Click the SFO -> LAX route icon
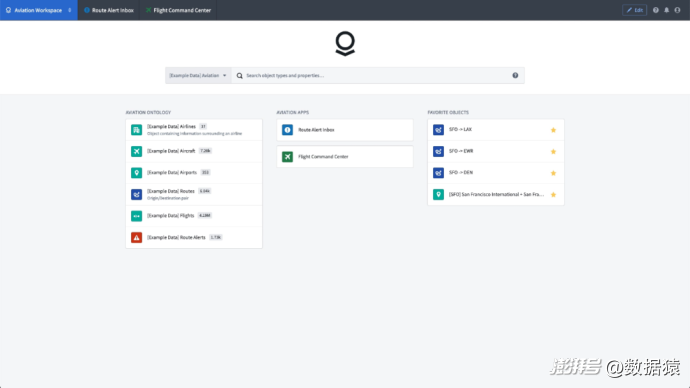690x388 pixels. [x=438, y=130]
